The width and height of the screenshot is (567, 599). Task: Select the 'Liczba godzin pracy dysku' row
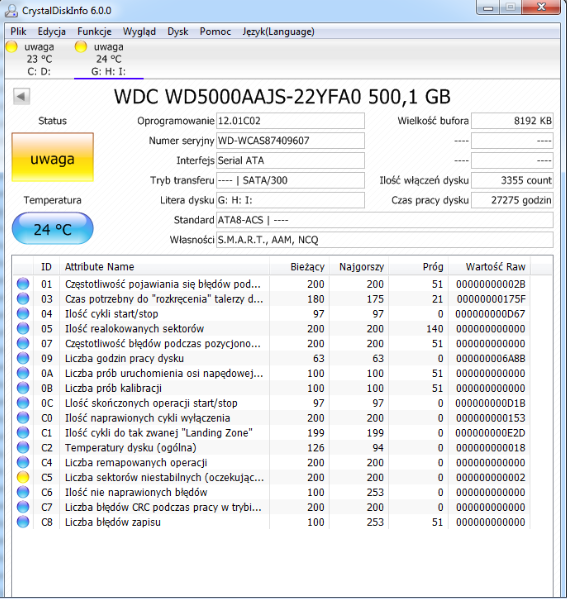(x=271, y=358)
